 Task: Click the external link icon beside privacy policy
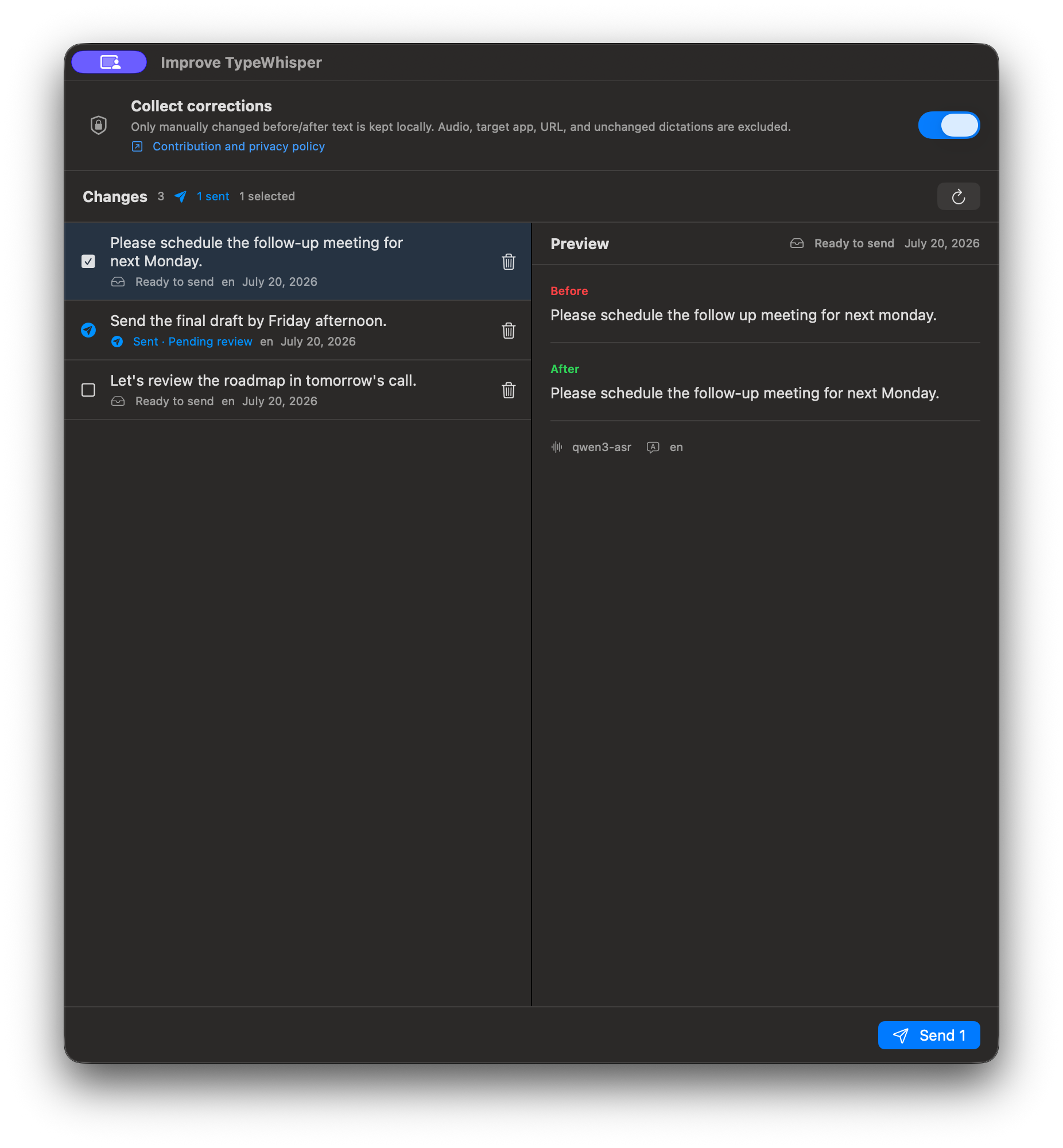137,146
